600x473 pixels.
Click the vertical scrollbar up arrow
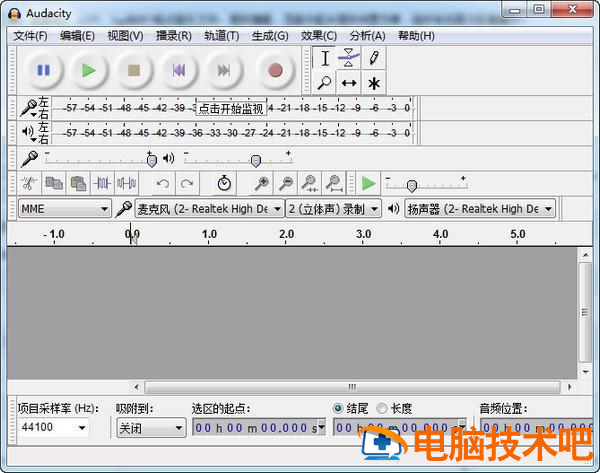(585, 255)
